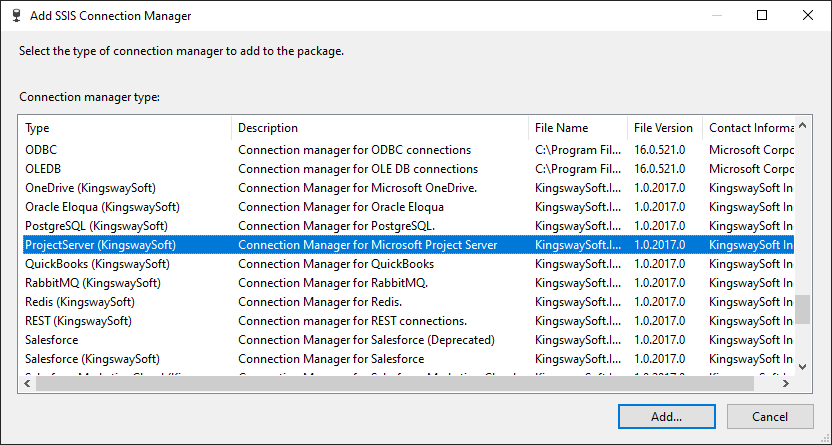The height and width of the screenshot is (445, 832).
Task: Sort by the File Version column header
Action: (x=665, y=128)
